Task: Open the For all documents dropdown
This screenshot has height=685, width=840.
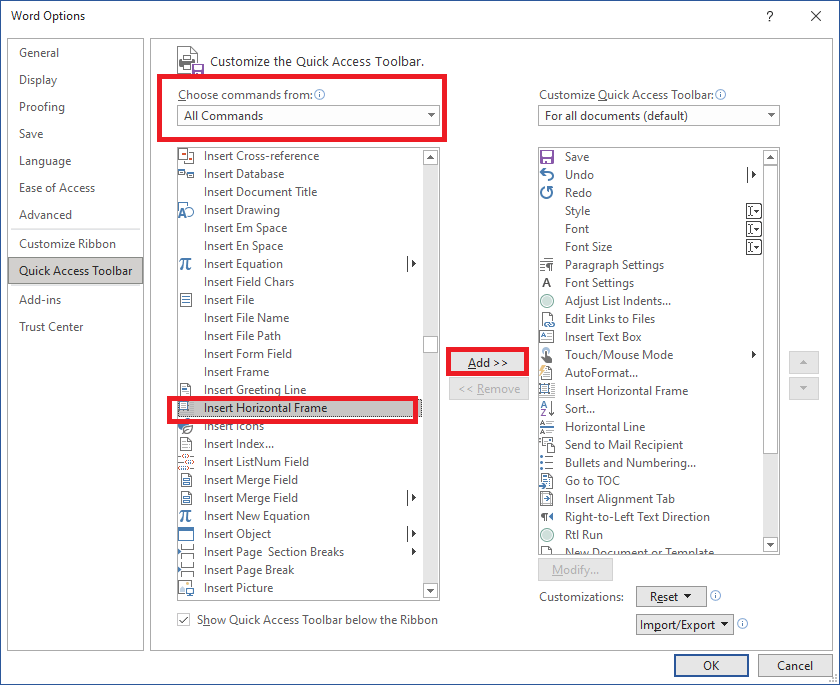Action: (659, 116)
